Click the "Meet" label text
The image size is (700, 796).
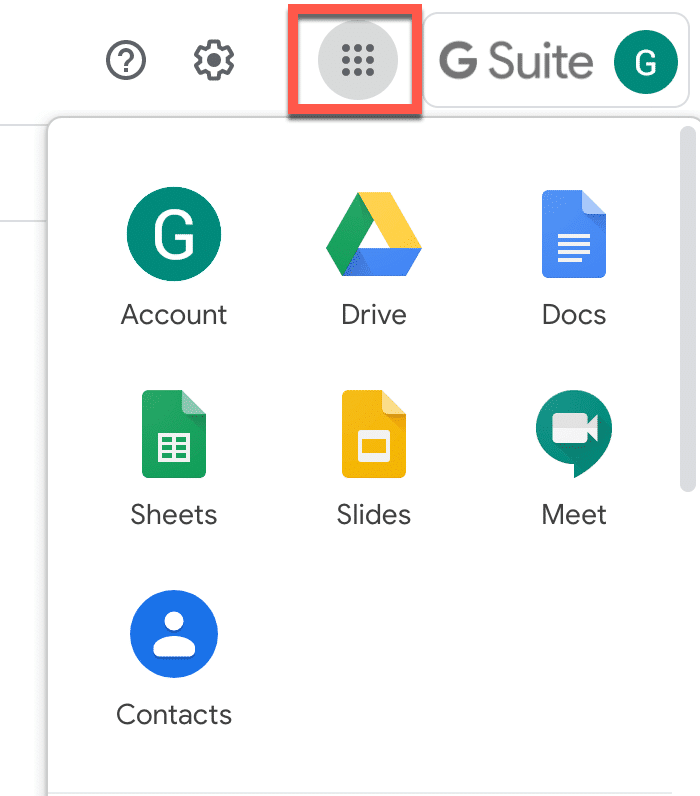point(574,515)
